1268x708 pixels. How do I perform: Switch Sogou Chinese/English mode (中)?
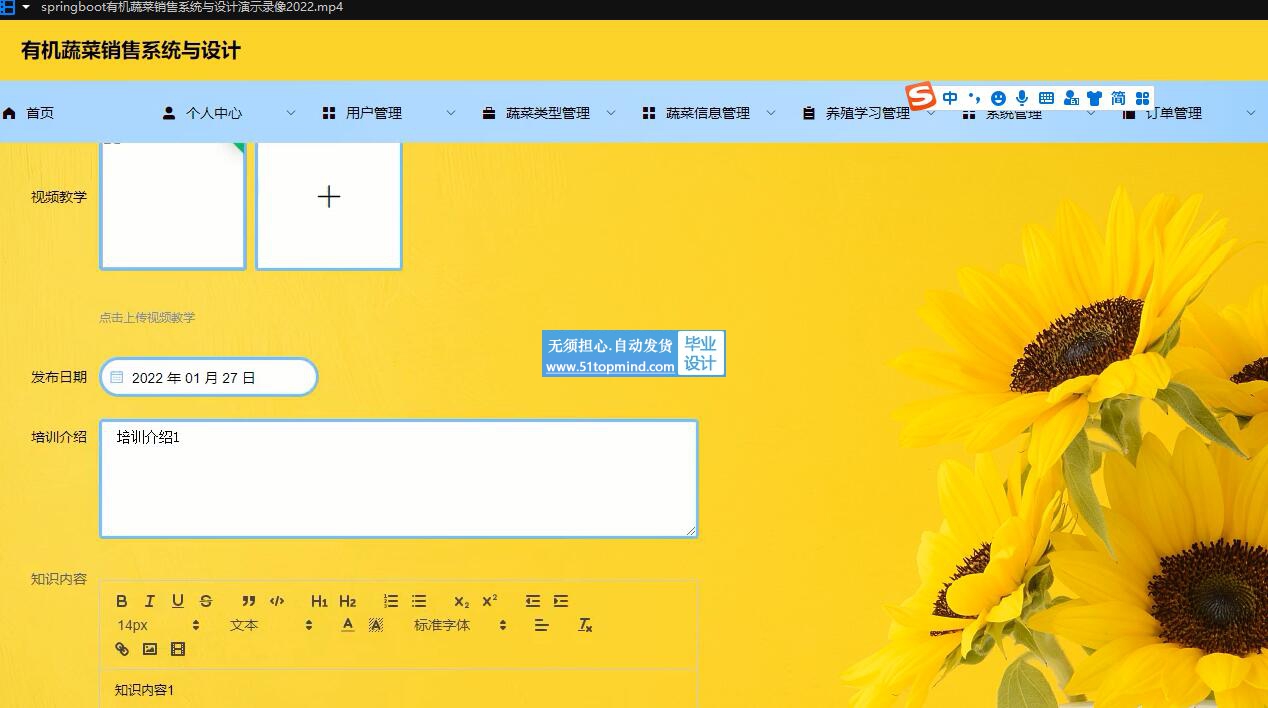click(950, 97)
